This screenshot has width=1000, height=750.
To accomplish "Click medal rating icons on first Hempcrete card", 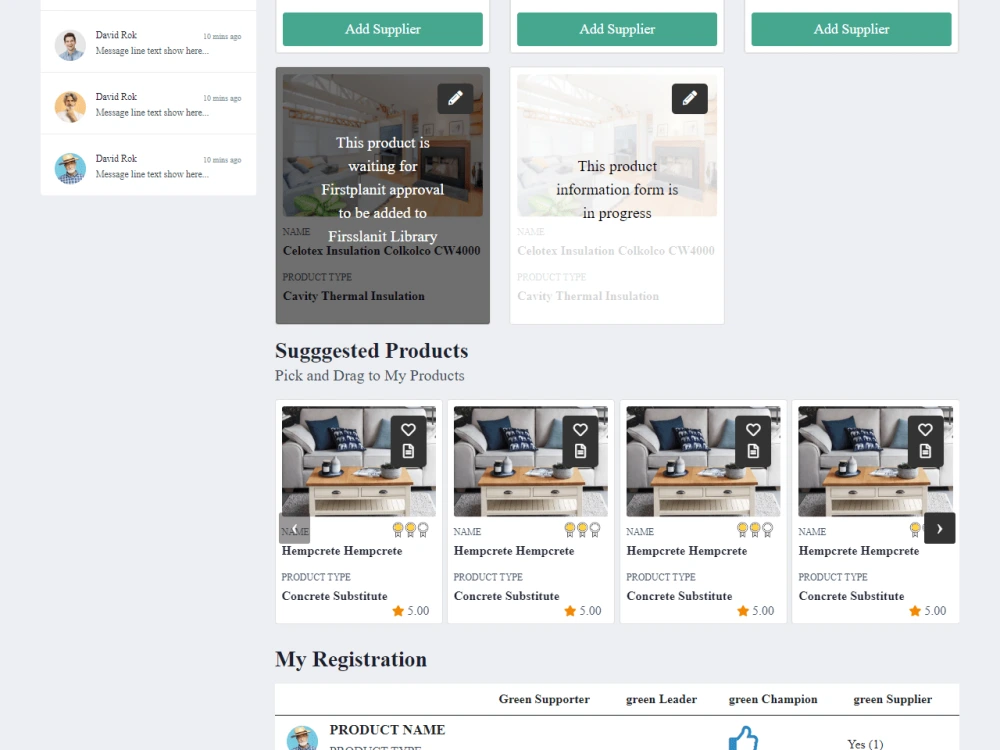I will tap(411, 529).
